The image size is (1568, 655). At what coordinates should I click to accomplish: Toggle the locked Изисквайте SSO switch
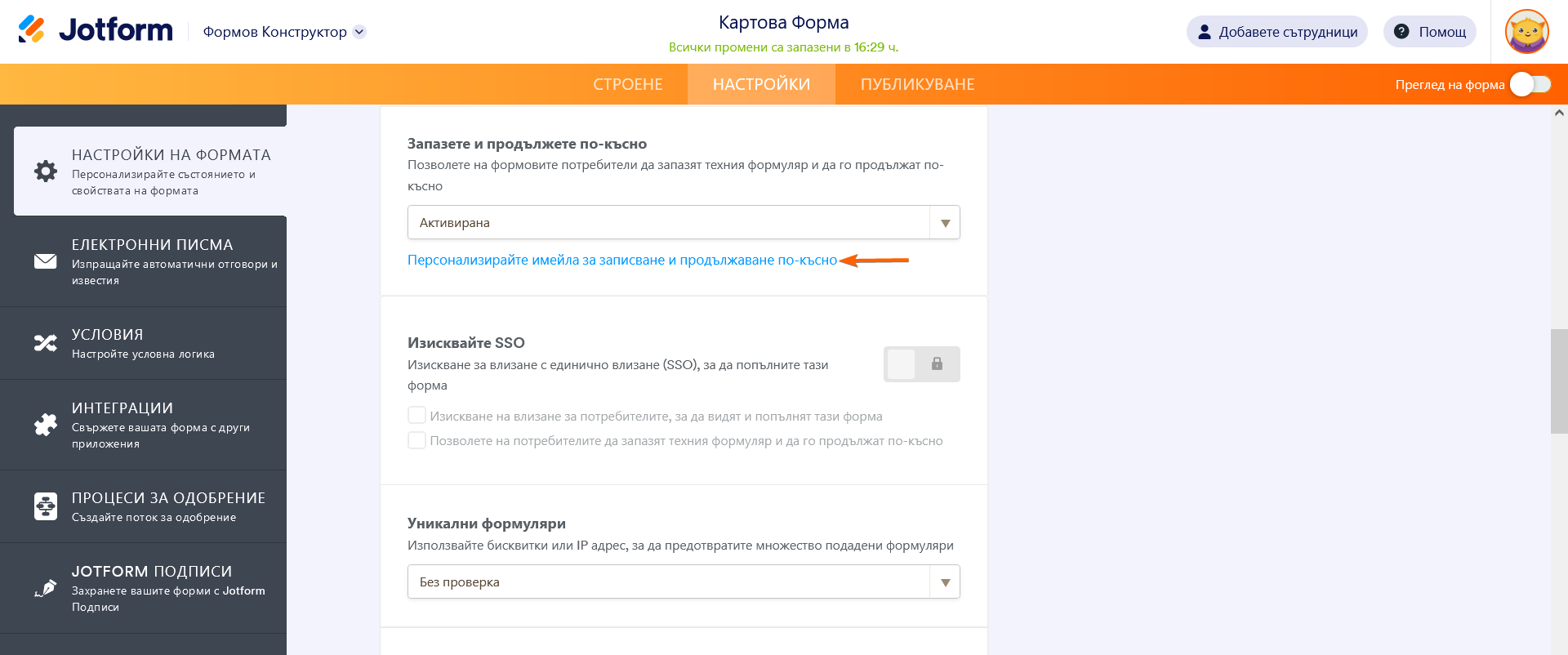coord(921,364)
